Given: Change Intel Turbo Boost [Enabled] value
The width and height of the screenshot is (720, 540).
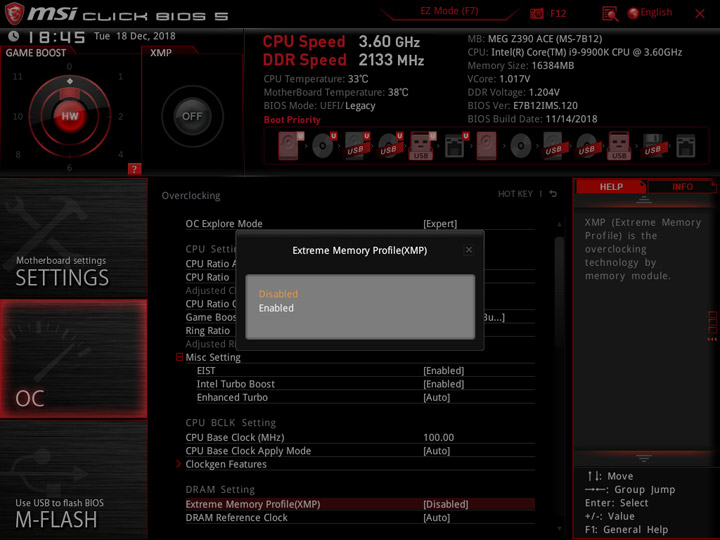Looking at the screenshot, I should coord(443,384).
